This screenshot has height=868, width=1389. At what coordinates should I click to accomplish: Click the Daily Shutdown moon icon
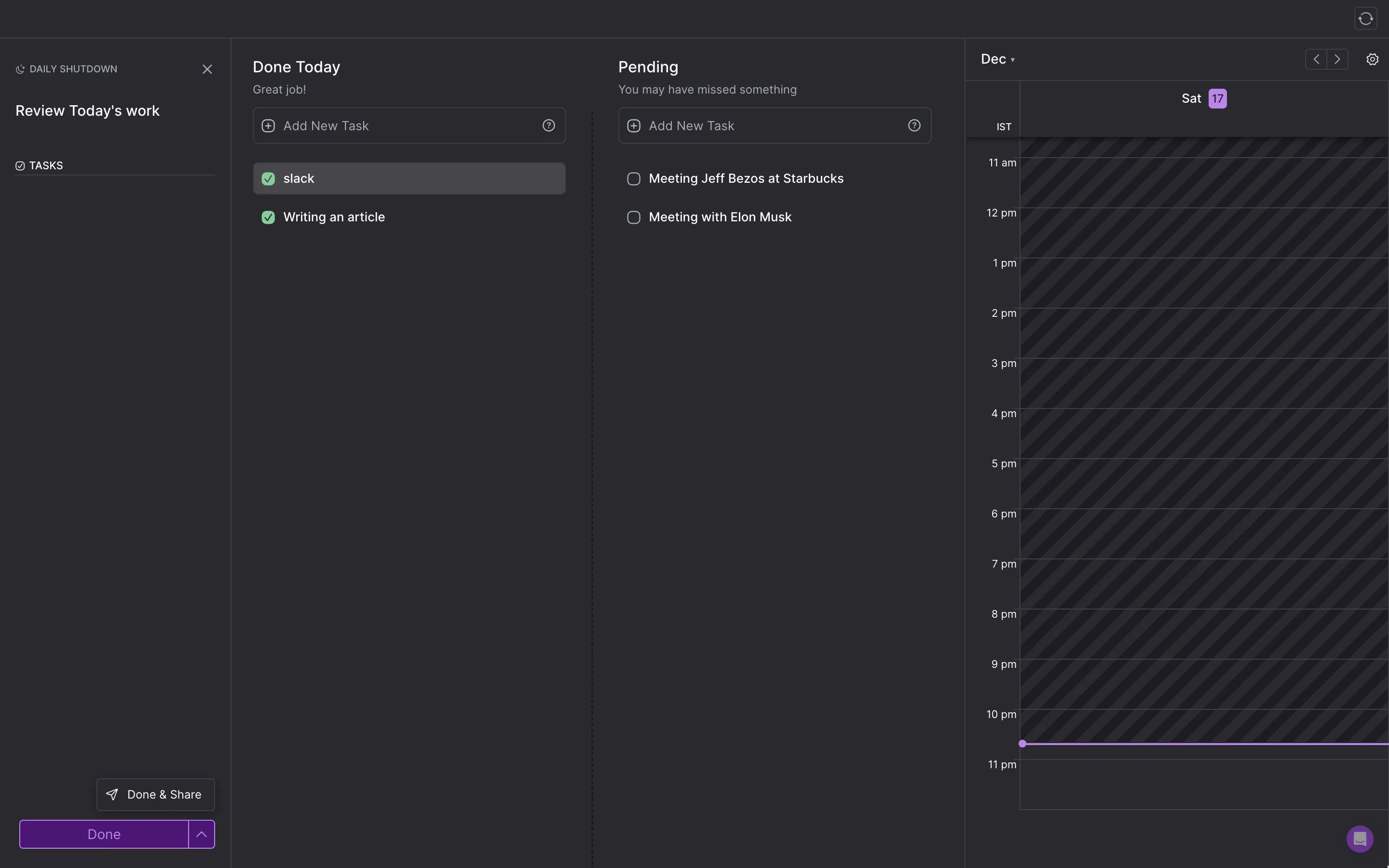coord(20,69)
